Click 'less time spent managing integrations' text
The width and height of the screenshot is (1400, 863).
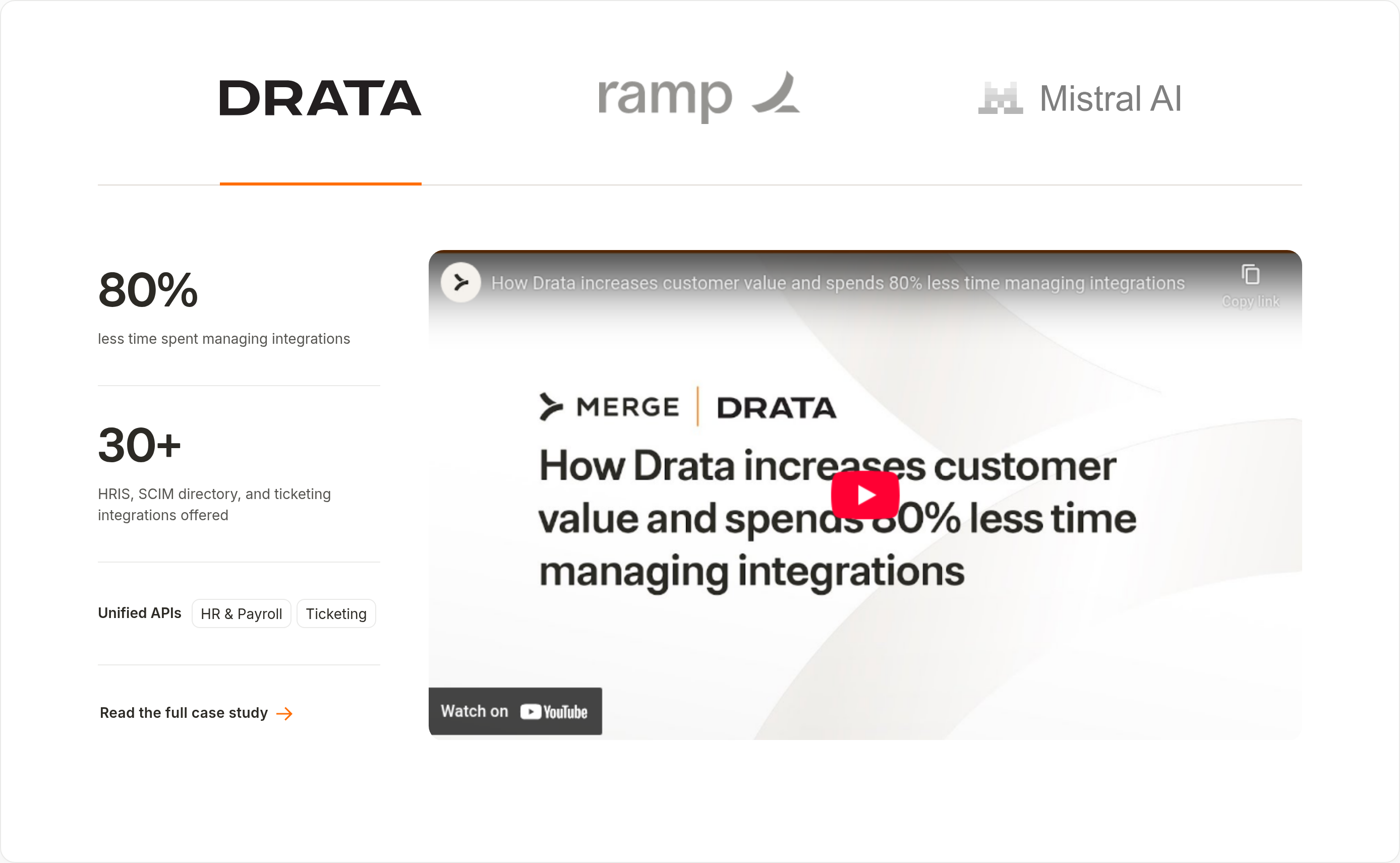click(224, 339)
